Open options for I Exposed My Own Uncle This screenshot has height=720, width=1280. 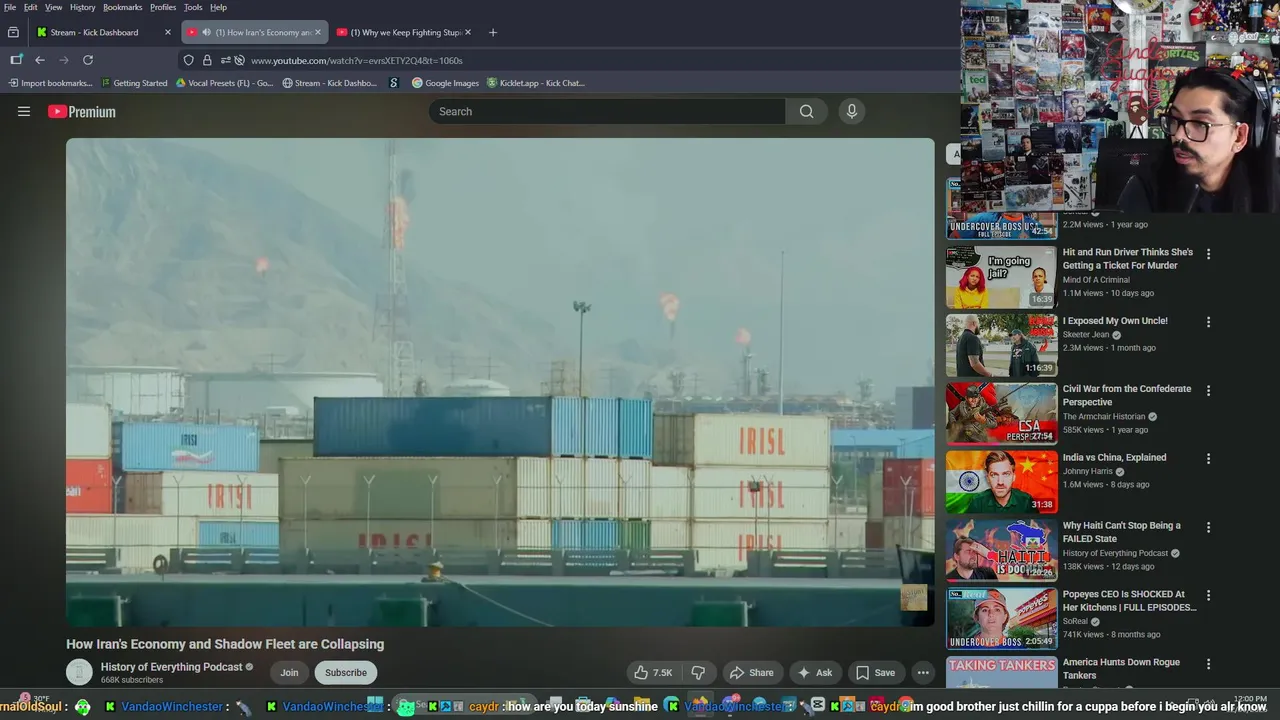(x=1208, y=322)
